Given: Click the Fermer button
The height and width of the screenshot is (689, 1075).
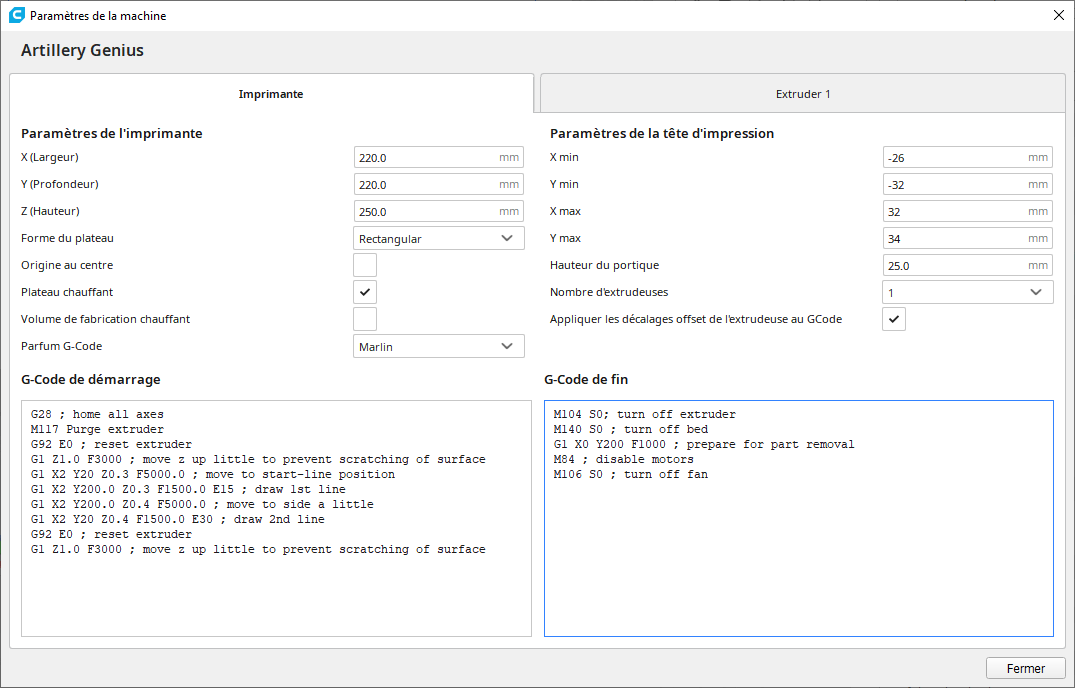Looking at the screenshot, I should [1026, 668].
